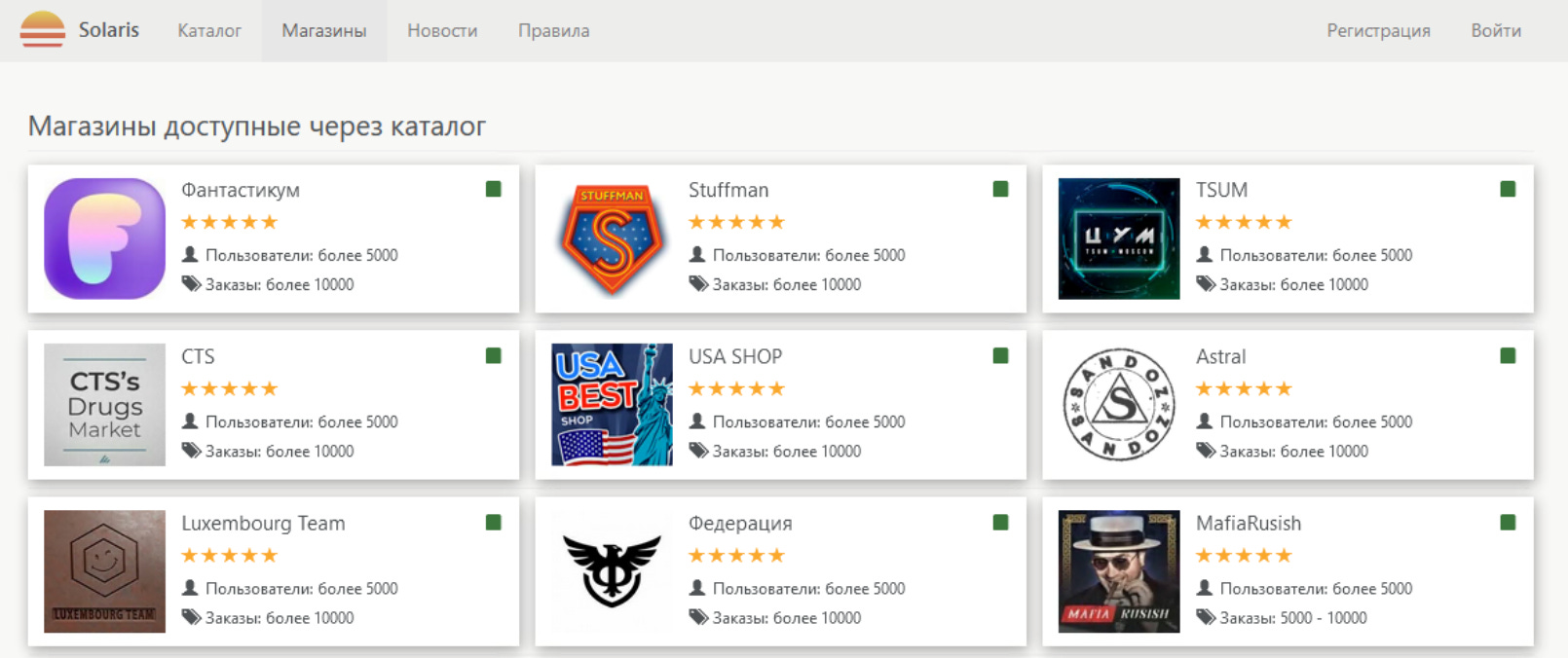Open the Правила navigation link
Screen dimensions: 1568x658
click(553, 31)
